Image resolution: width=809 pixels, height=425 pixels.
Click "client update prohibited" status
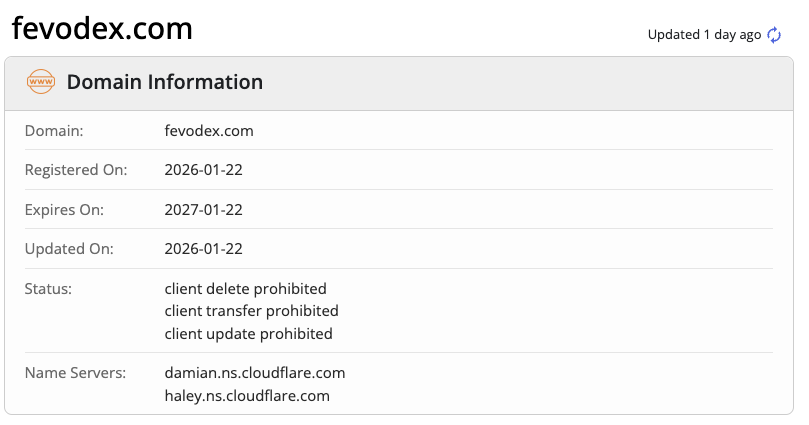point(249,334)
